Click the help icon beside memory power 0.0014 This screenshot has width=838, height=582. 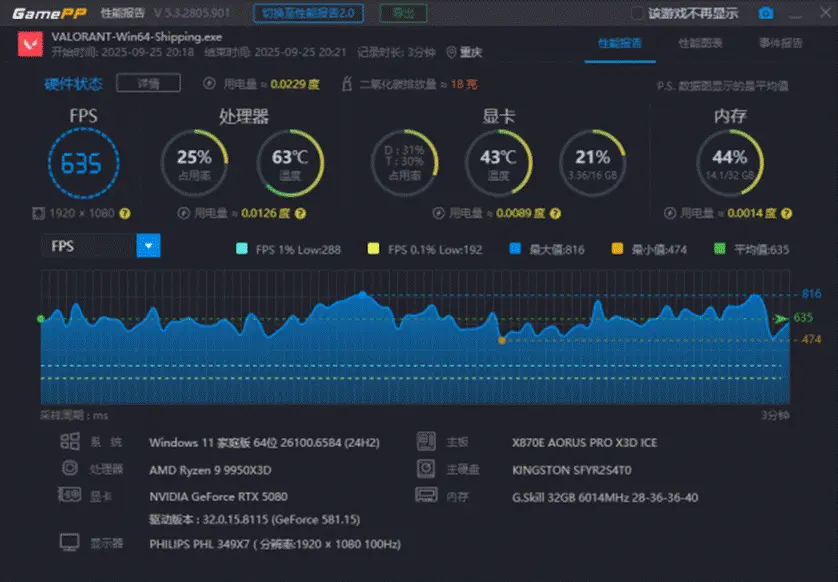pos(786,213)
